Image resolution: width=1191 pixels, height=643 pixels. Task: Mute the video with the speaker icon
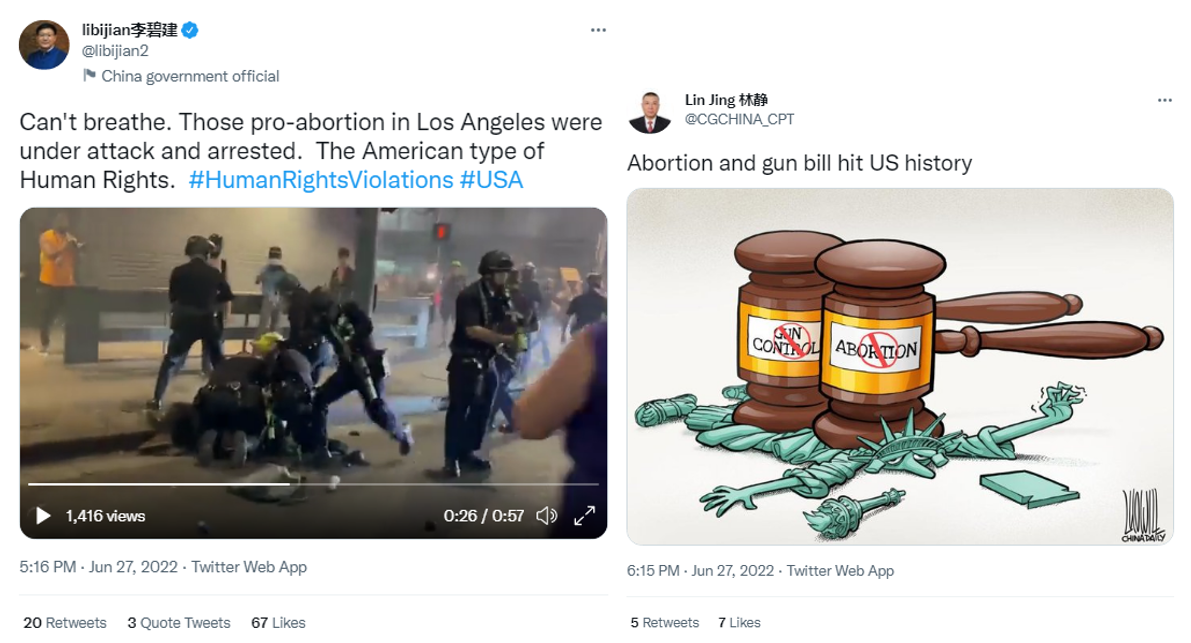[547, 516]
